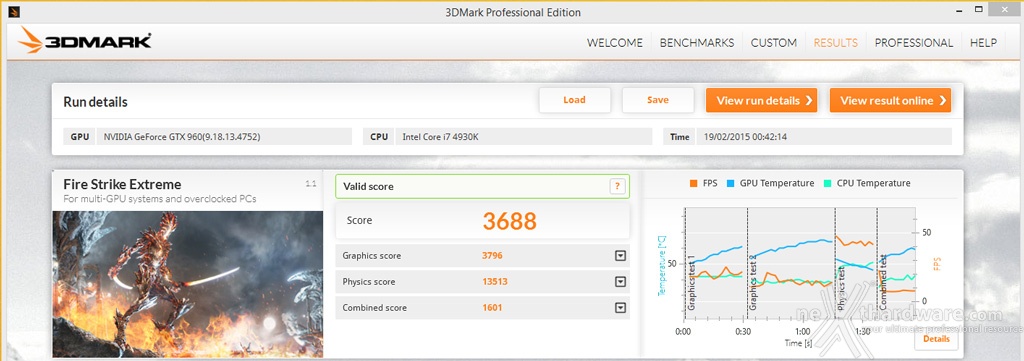Click the CPU value Intel Core i7 4930K

click(524, 137)
